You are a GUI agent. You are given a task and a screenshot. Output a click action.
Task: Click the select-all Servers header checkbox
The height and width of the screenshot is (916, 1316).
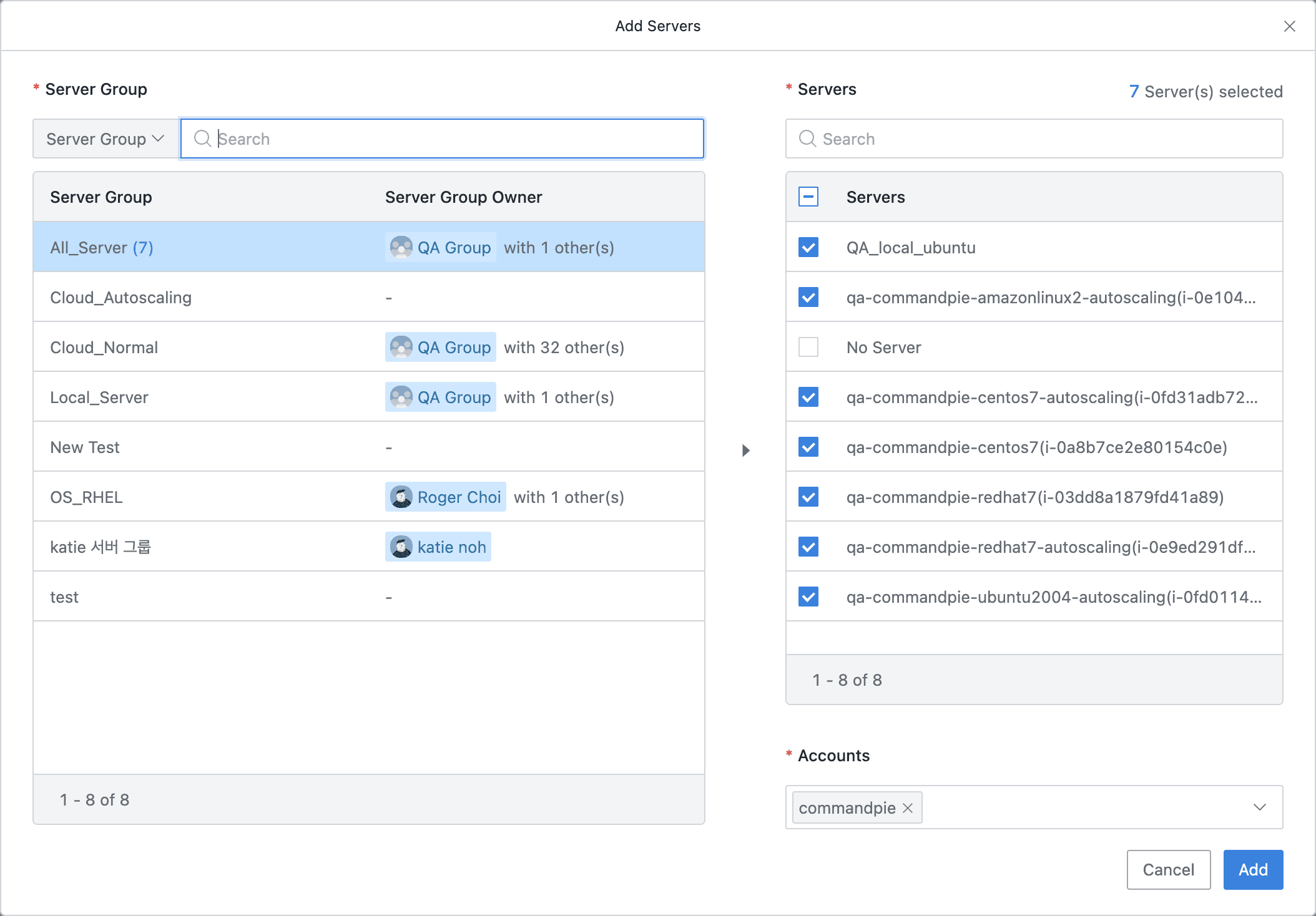[808, 197]
